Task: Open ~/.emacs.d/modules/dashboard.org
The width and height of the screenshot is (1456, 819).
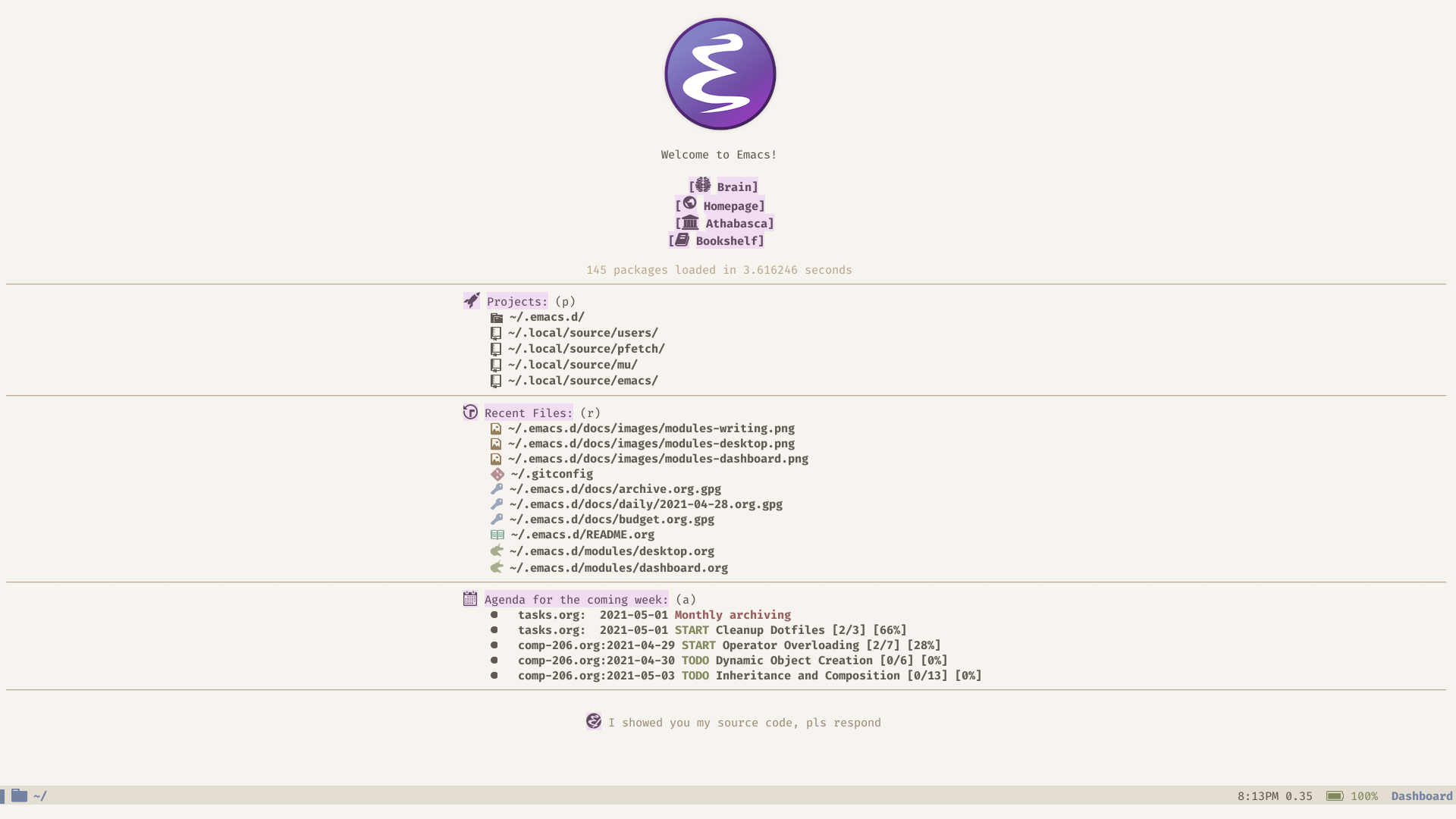Action: pos(618,568)
